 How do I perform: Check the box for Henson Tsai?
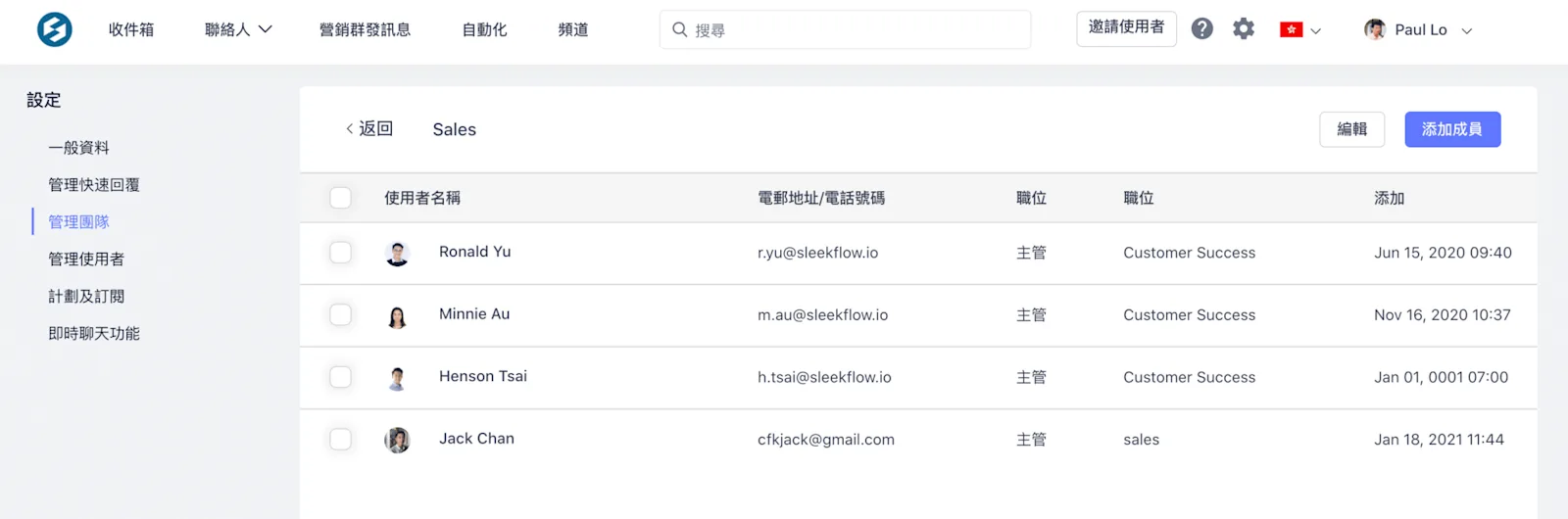[x=340, y=377]
